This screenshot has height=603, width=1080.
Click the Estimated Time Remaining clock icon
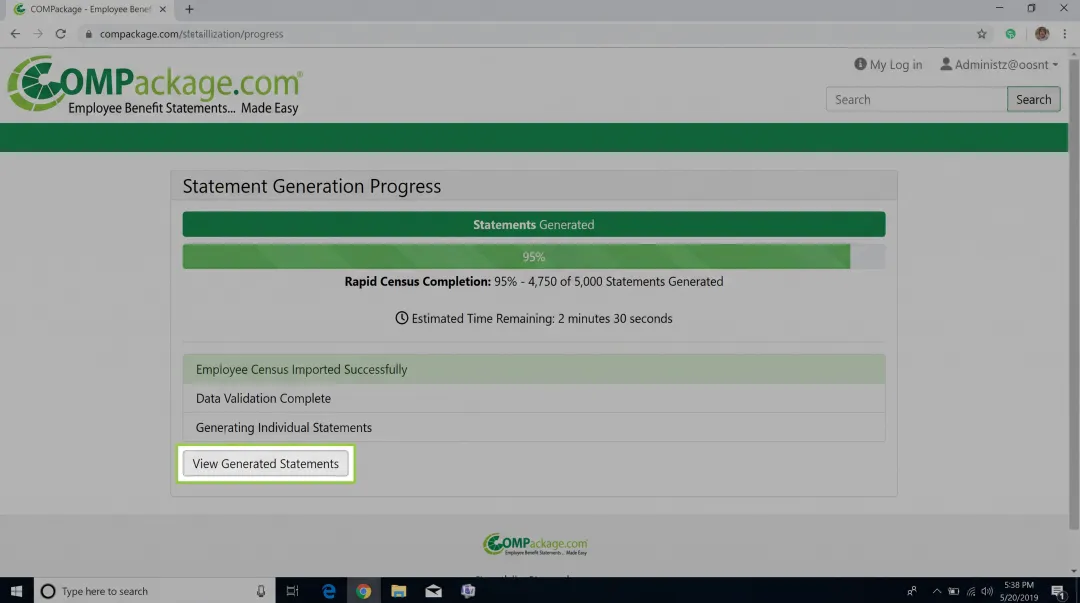coord(402,318)
